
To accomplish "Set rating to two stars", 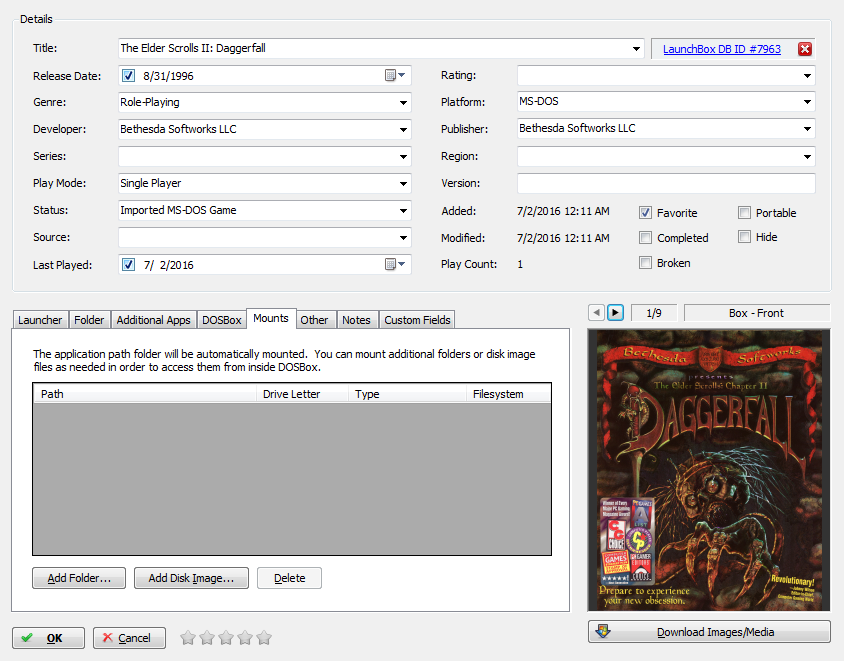I will pos(207,638).
